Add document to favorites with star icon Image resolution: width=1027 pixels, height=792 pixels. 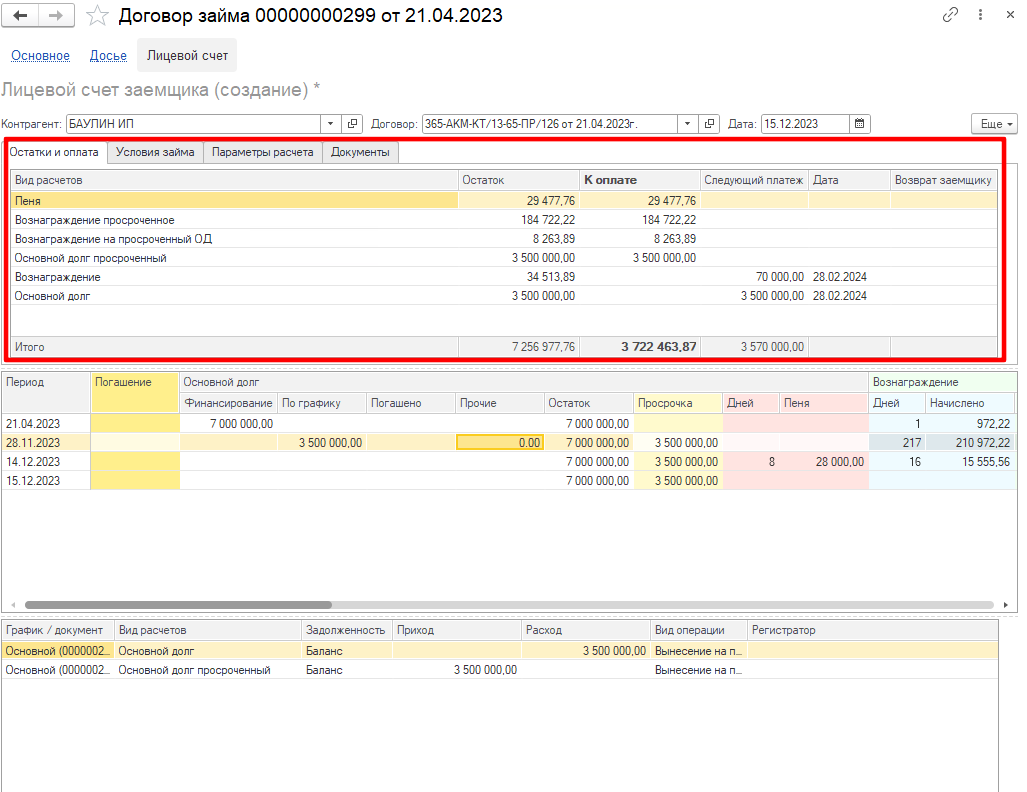coord(97,15)
